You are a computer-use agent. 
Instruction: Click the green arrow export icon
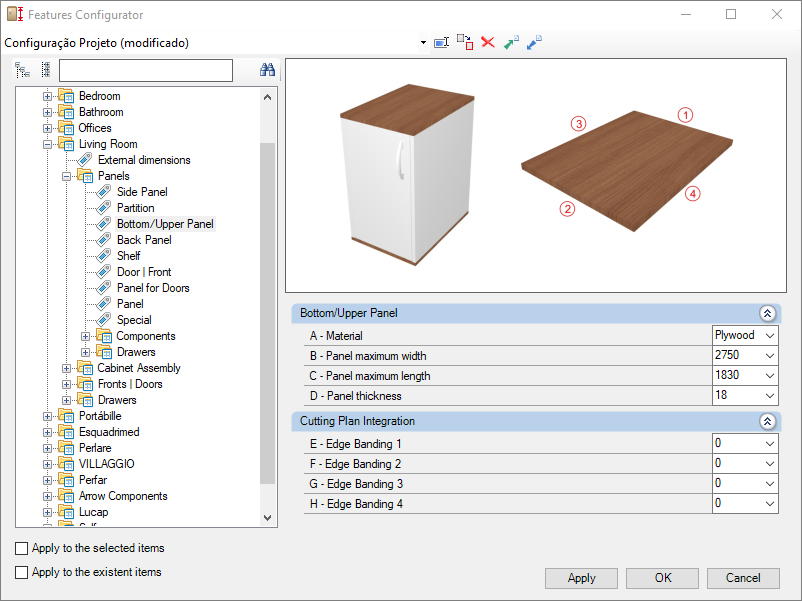(x=511, y=42)
